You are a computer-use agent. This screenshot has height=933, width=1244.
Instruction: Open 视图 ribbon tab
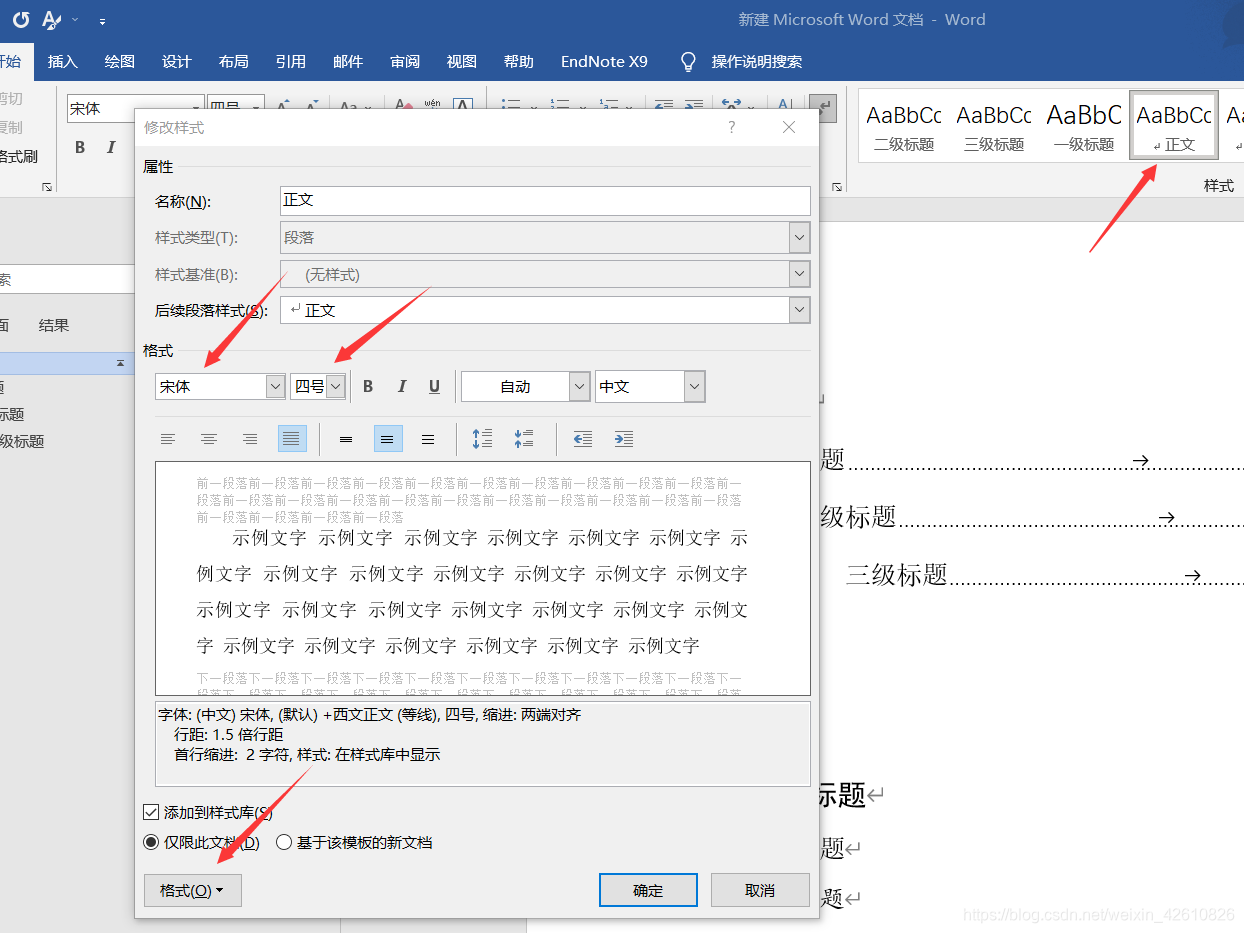pos(461,62)
